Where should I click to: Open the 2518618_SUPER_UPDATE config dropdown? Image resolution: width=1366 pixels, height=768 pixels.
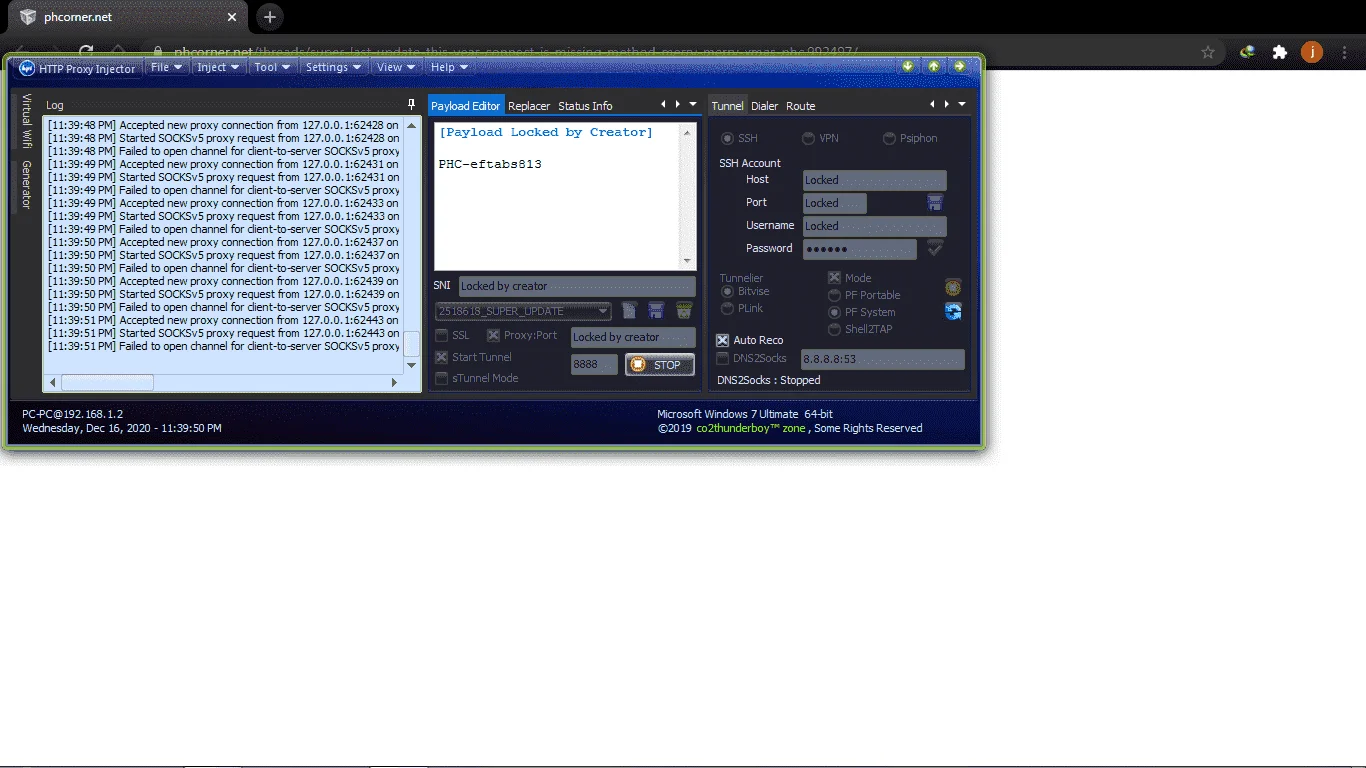tap(523, 311)
